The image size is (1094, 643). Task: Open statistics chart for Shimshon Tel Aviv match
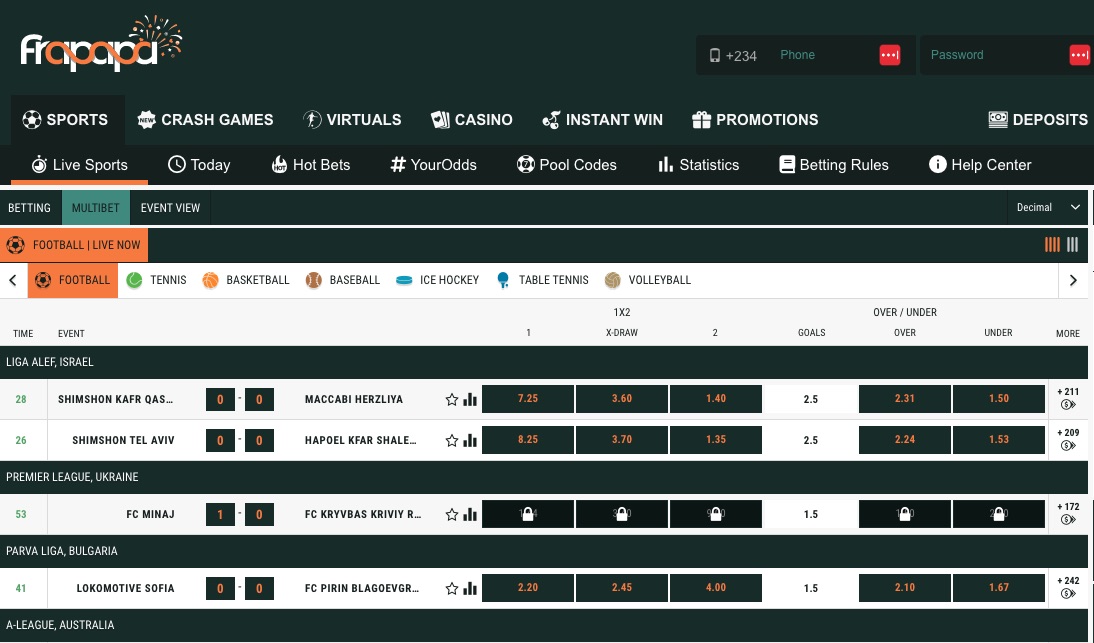470,441
